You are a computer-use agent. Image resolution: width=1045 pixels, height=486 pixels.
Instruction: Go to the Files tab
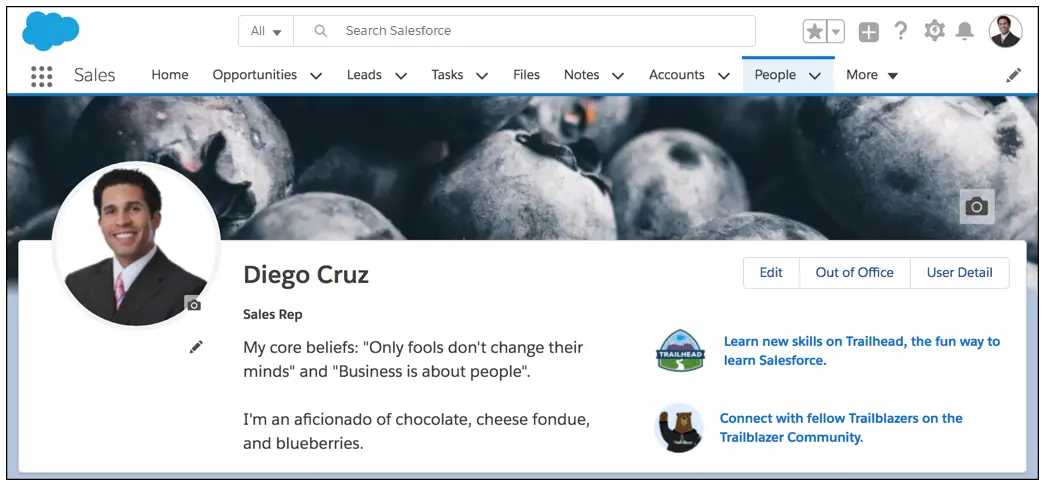[526, 75]
